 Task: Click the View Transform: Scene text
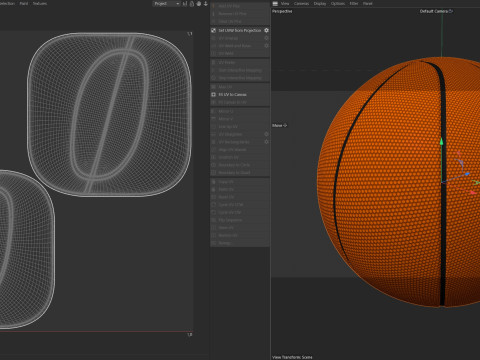pyautogui.click(x=292, y=357)
